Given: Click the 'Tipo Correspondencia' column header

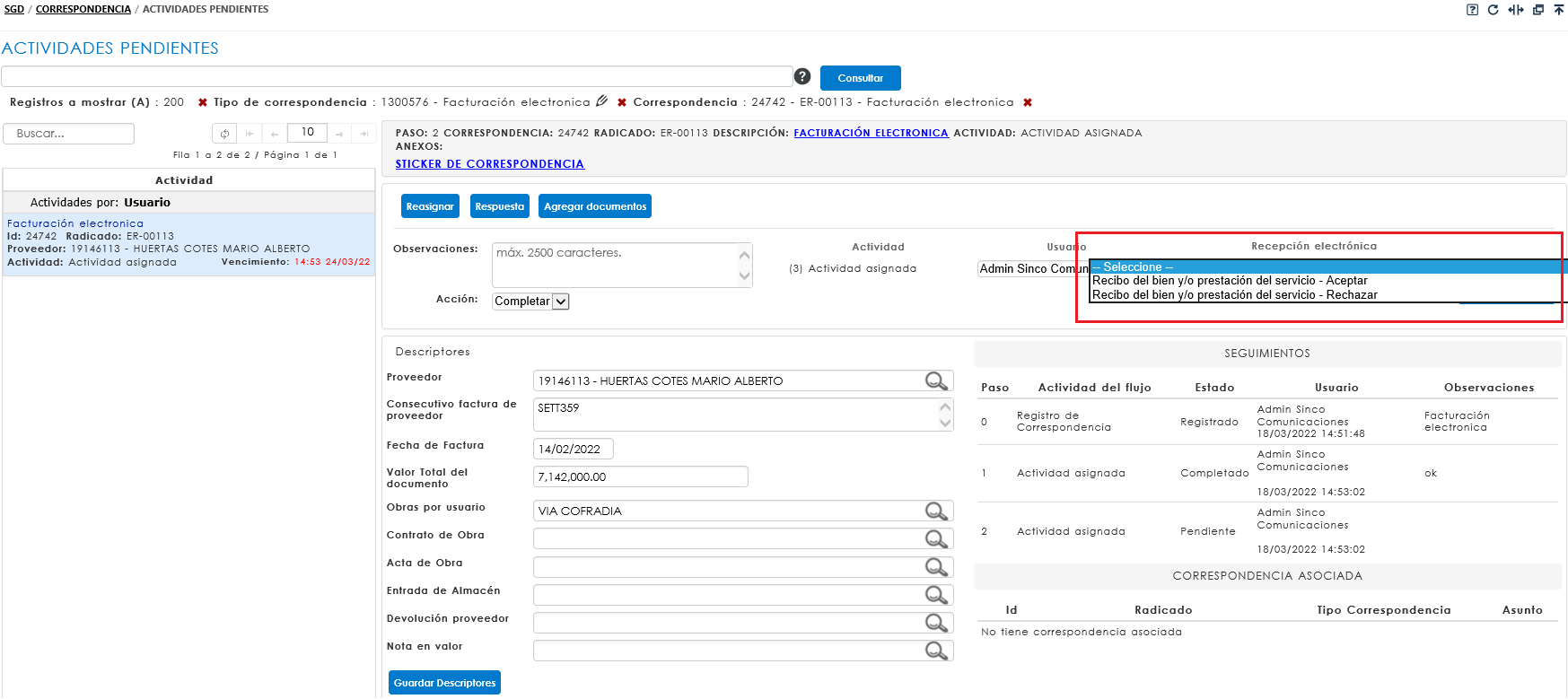Looking at the screenshot, I should [1383, 610].
